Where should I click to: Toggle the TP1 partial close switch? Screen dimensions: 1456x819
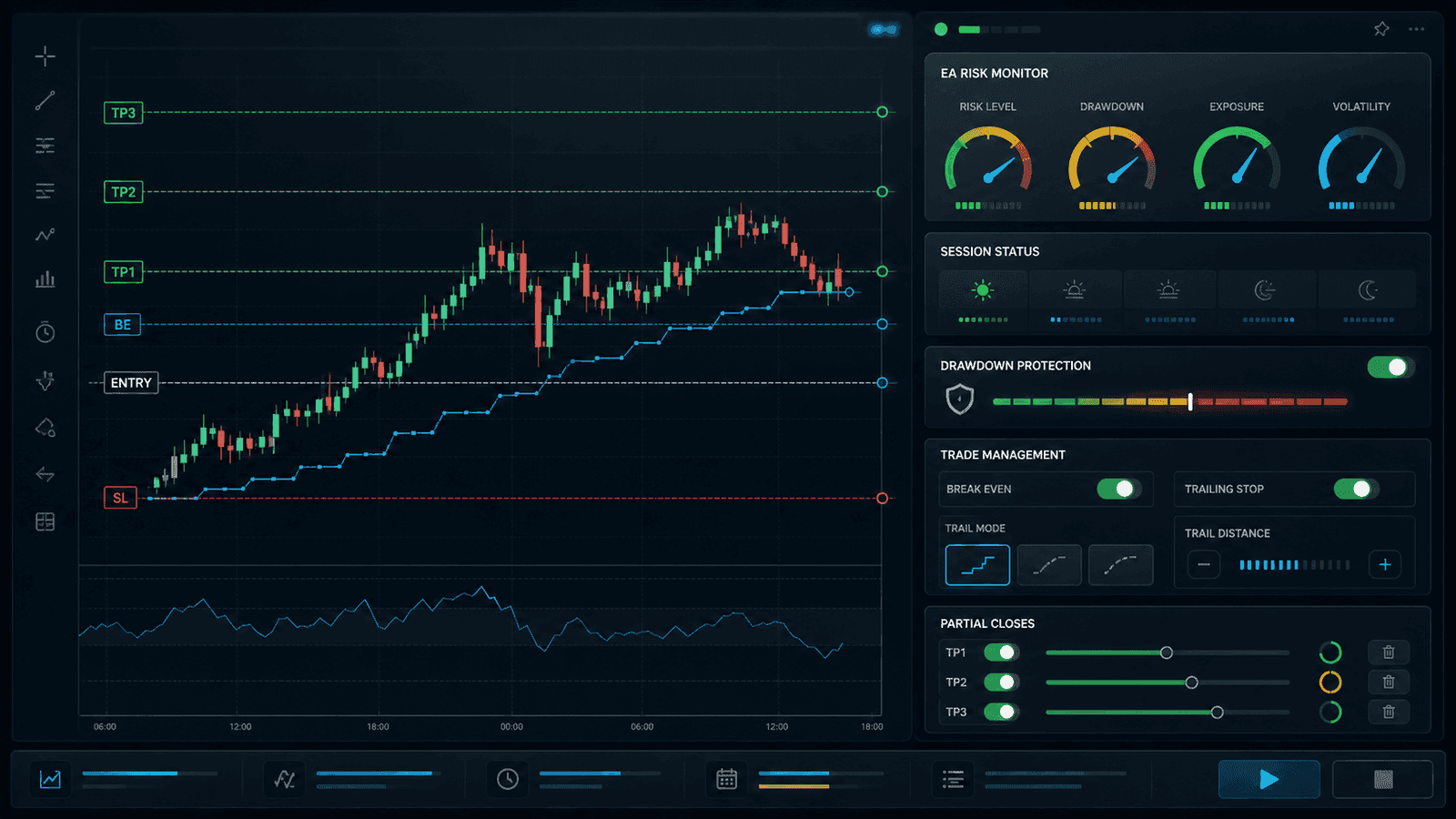(1001, 652)
